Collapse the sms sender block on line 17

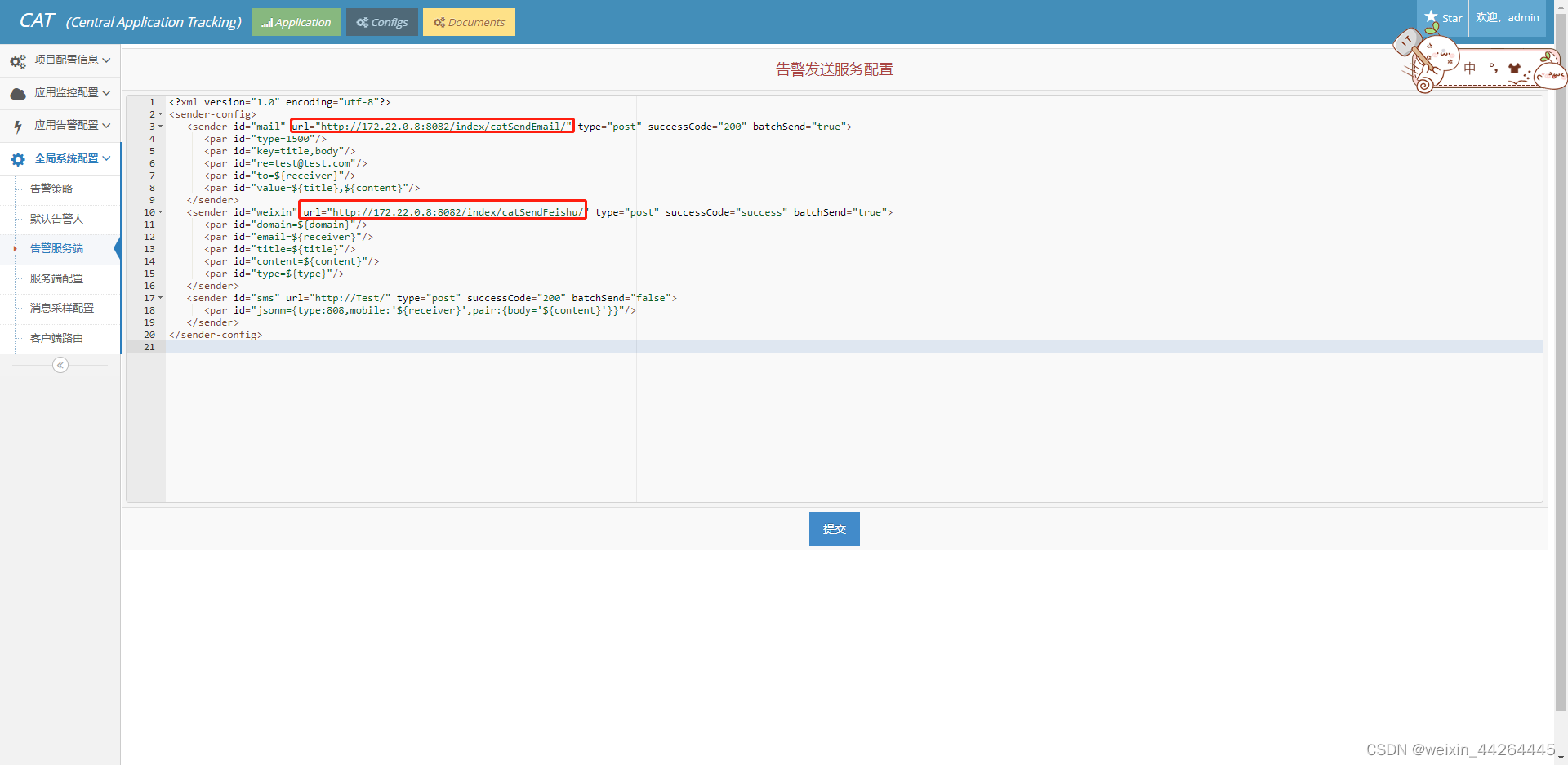[x=159, y=298]
